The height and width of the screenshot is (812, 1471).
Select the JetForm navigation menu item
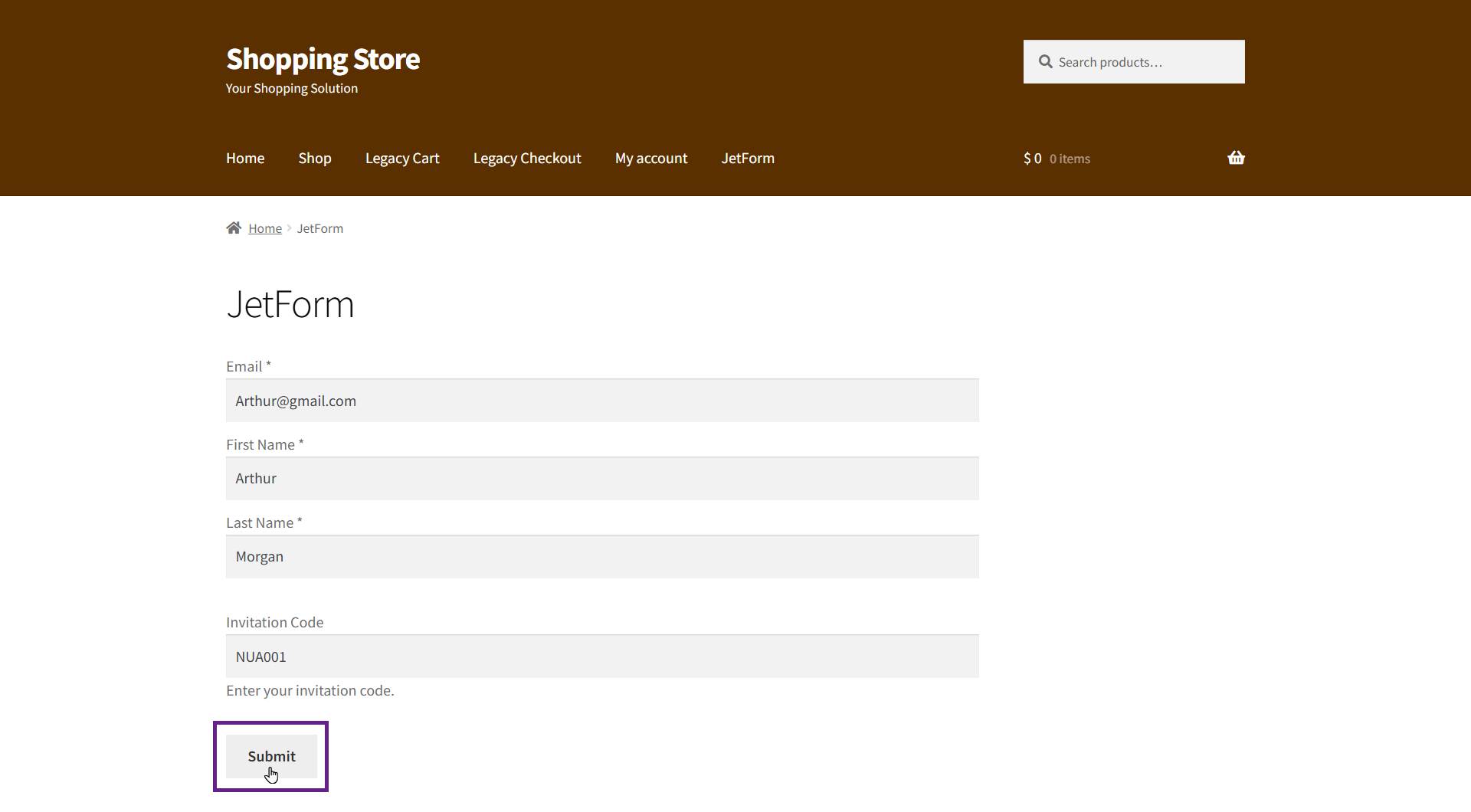(748, 158)
